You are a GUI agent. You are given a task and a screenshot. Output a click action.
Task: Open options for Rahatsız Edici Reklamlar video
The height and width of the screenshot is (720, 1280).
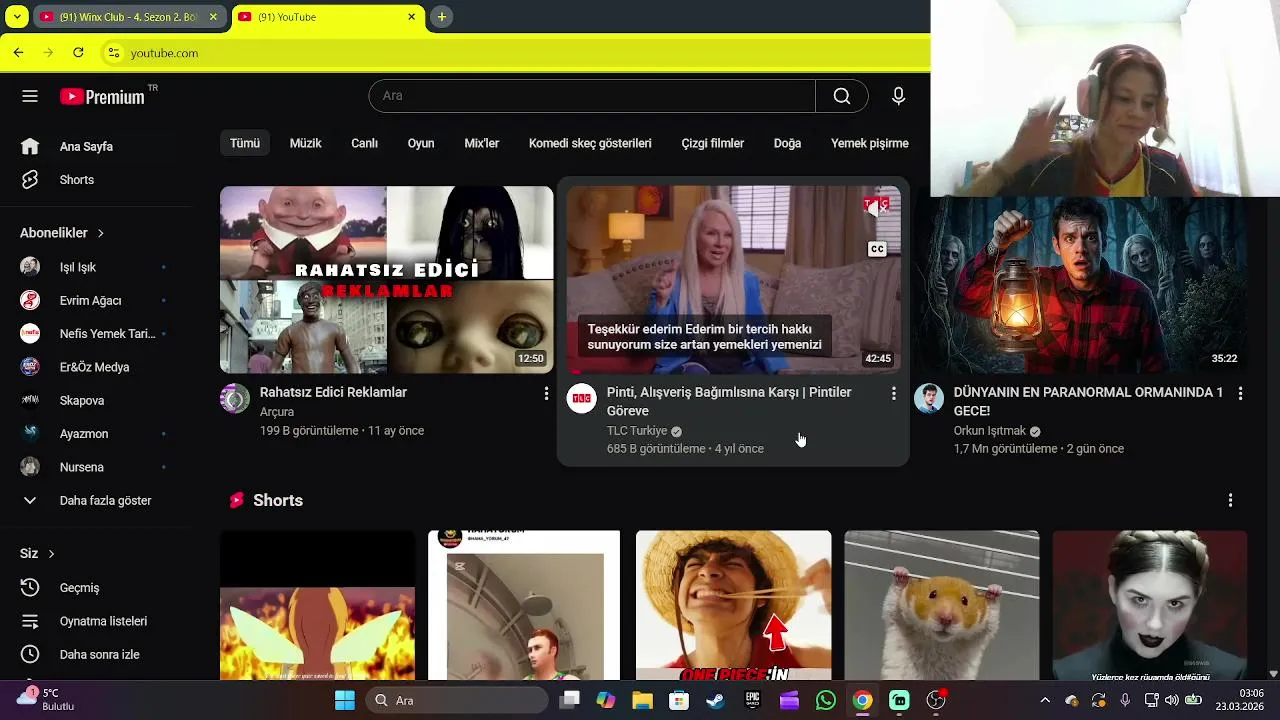[x=546, y=394]
